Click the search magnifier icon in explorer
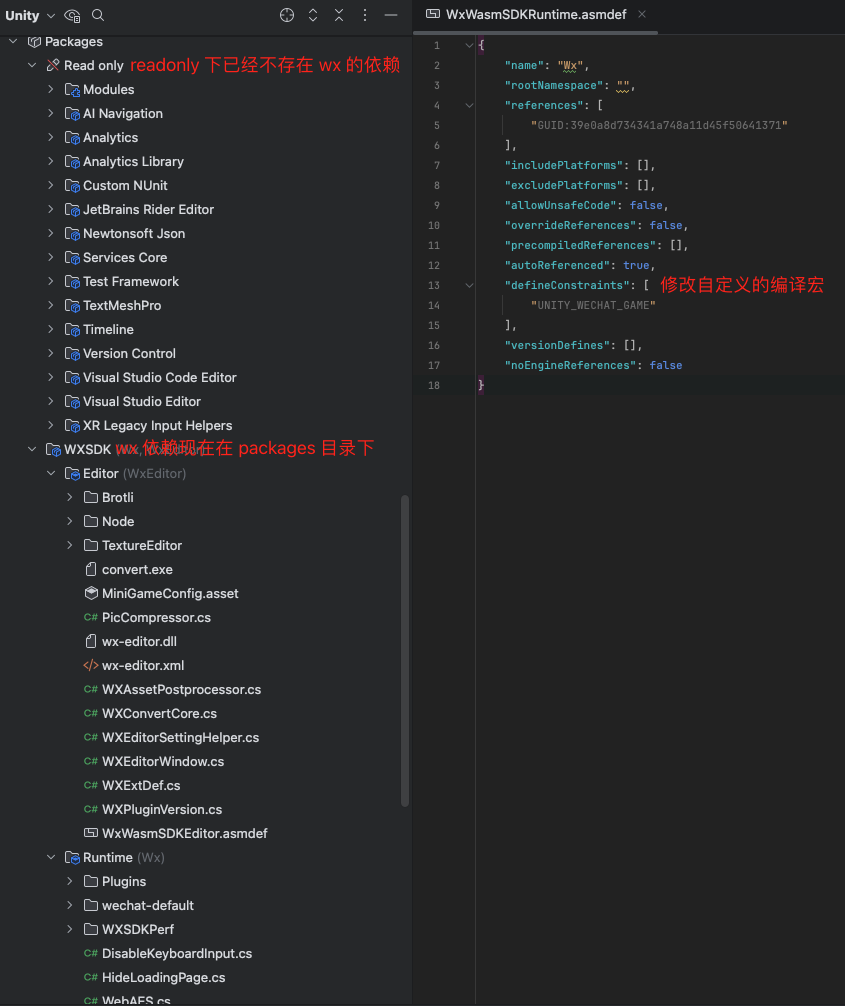845x1006 pixels. click(x=98, y=15)
